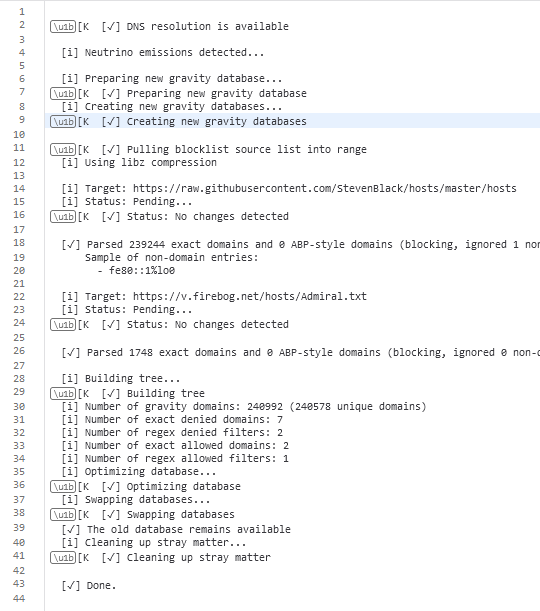
Task: Click line number 43 in the gutter
Action: tap(19, 584)
